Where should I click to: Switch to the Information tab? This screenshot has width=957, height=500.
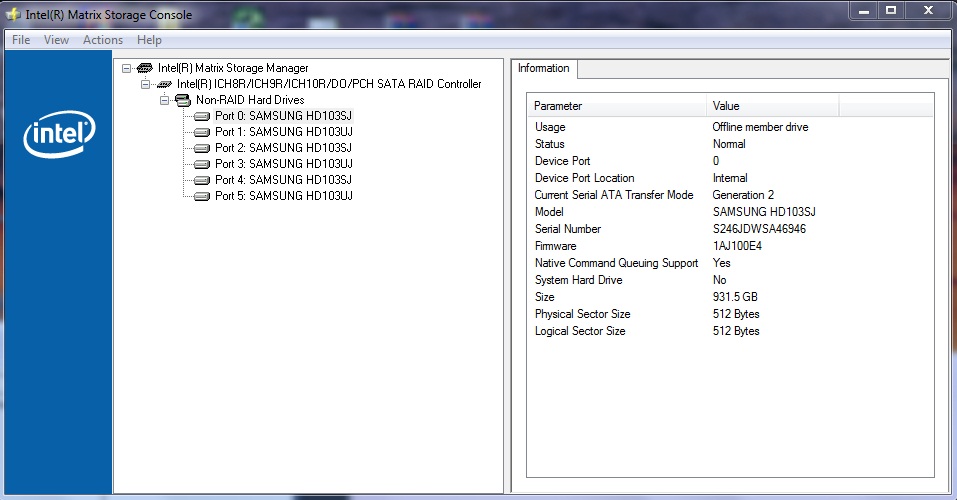click(544, 68)
